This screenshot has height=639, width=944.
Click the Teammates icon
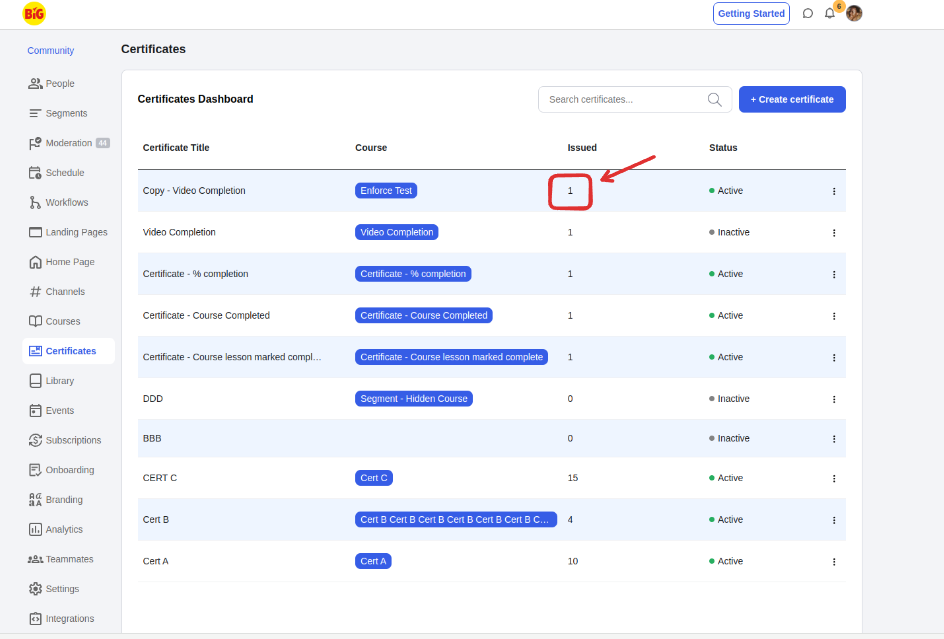coord(36,559)
